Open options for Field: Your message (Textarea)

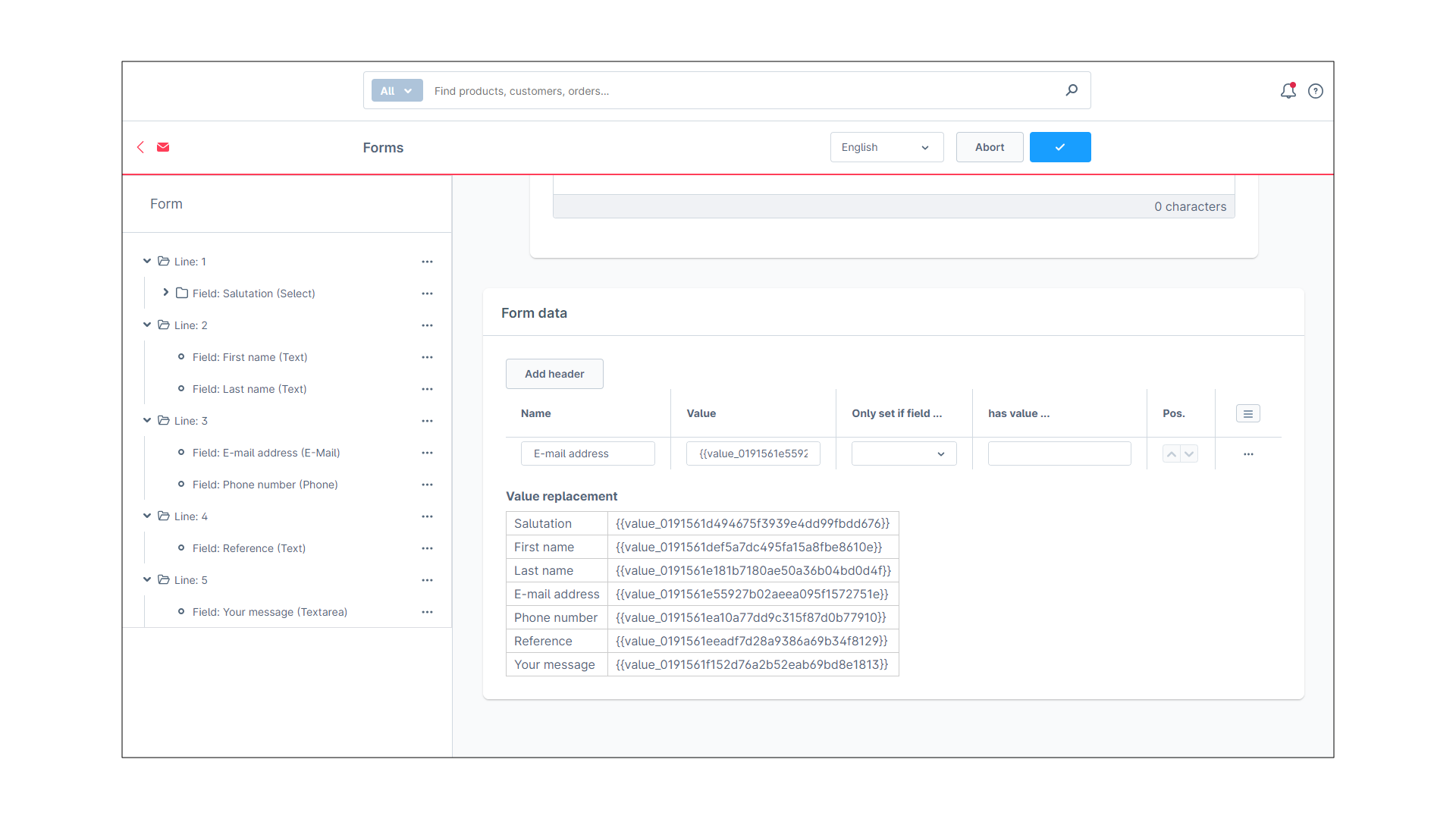point(427,612)
